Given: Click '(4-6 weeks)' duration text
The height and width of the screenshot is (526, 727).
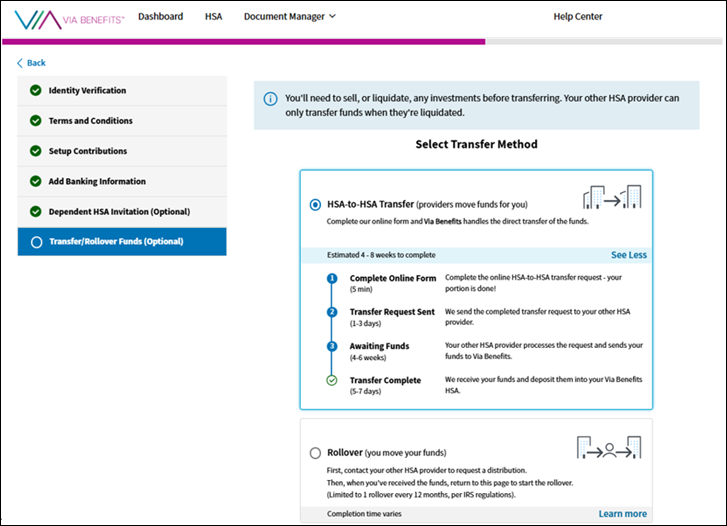Looking at the screenshot, I should [368, 358].
